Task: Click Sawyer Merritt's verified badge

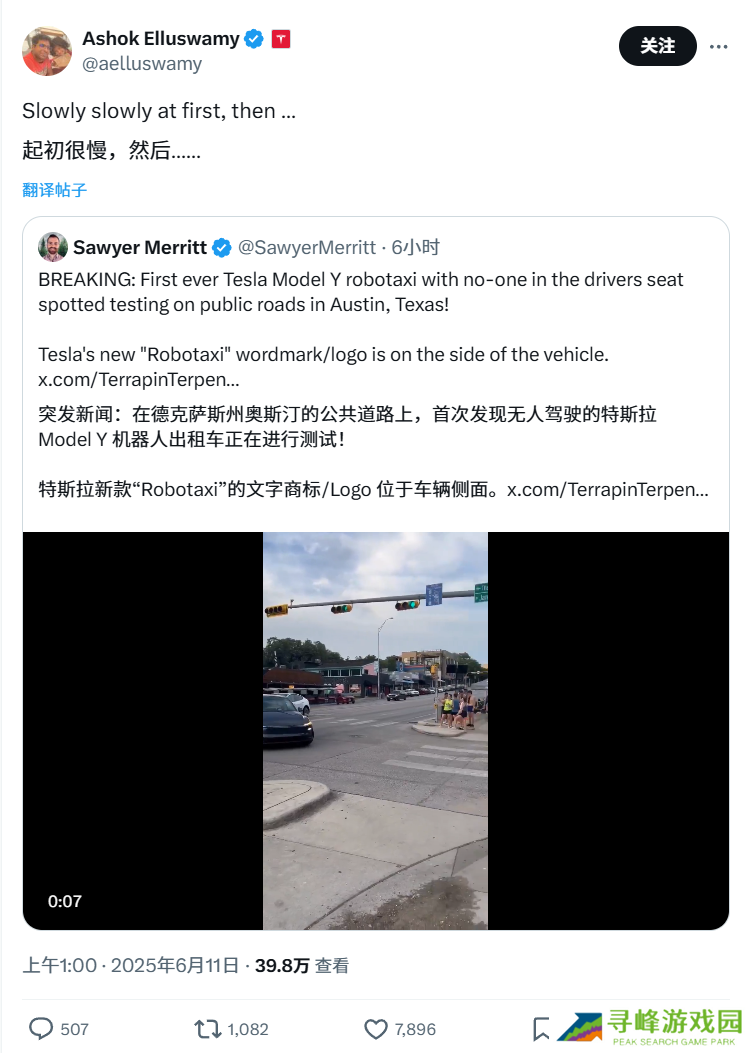Action: tap(222, 248)
